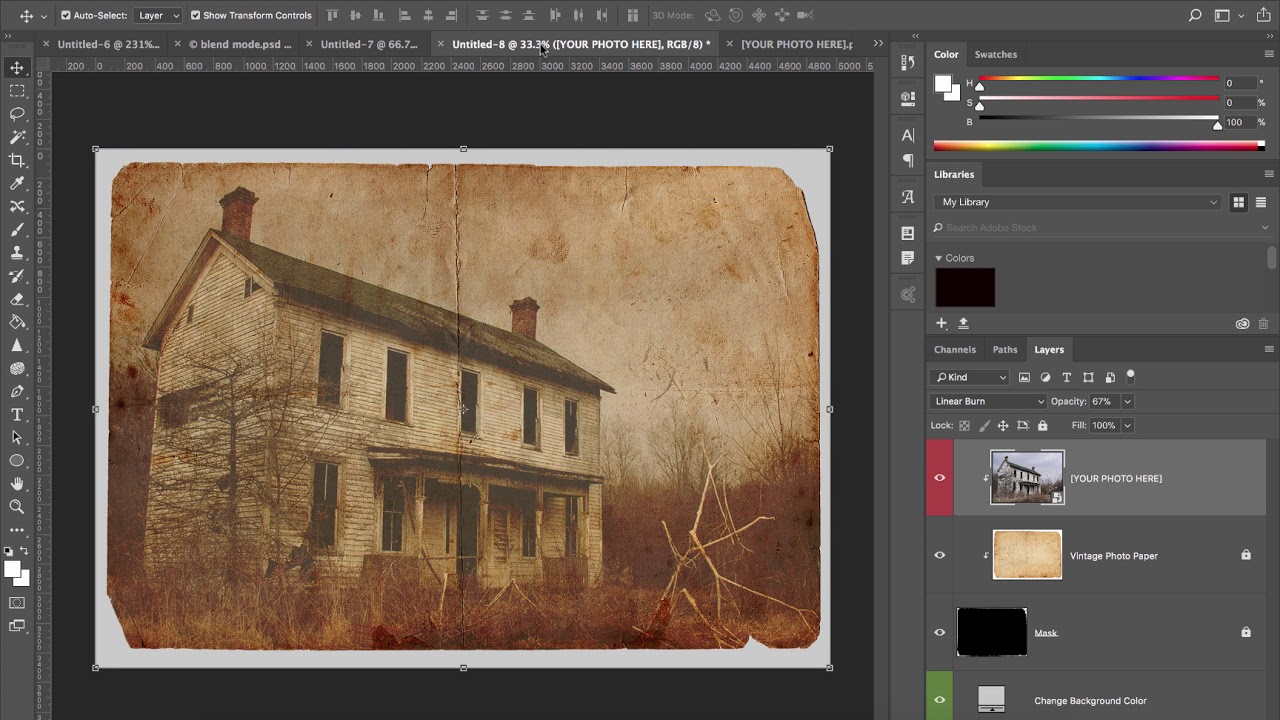Select the Move tool in the toolbox
Image resolution: width=1280 pixels, height=720 pixels.
(x=17, y=68)
